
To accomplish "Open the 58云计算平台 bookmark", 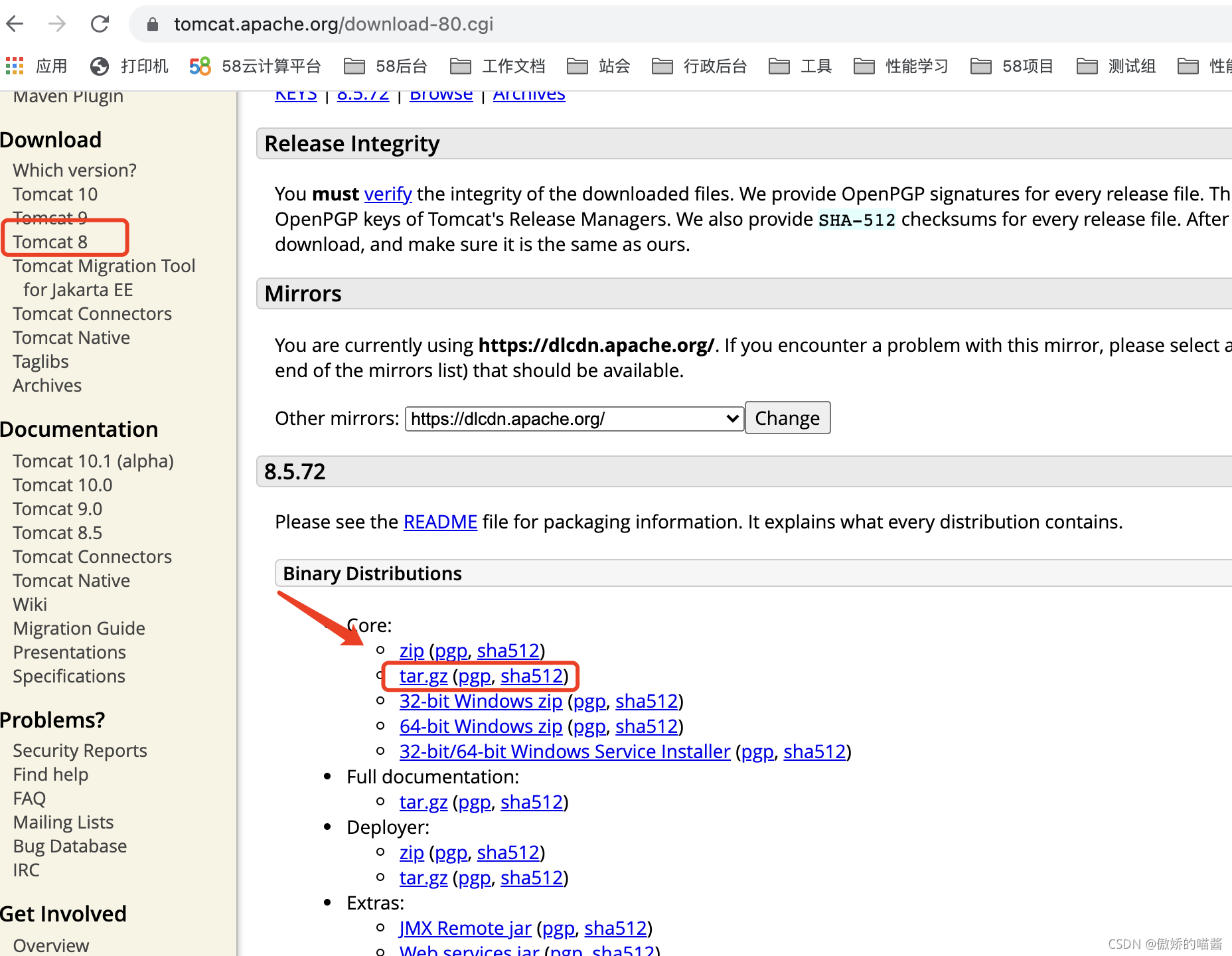I will click(255, 66).
